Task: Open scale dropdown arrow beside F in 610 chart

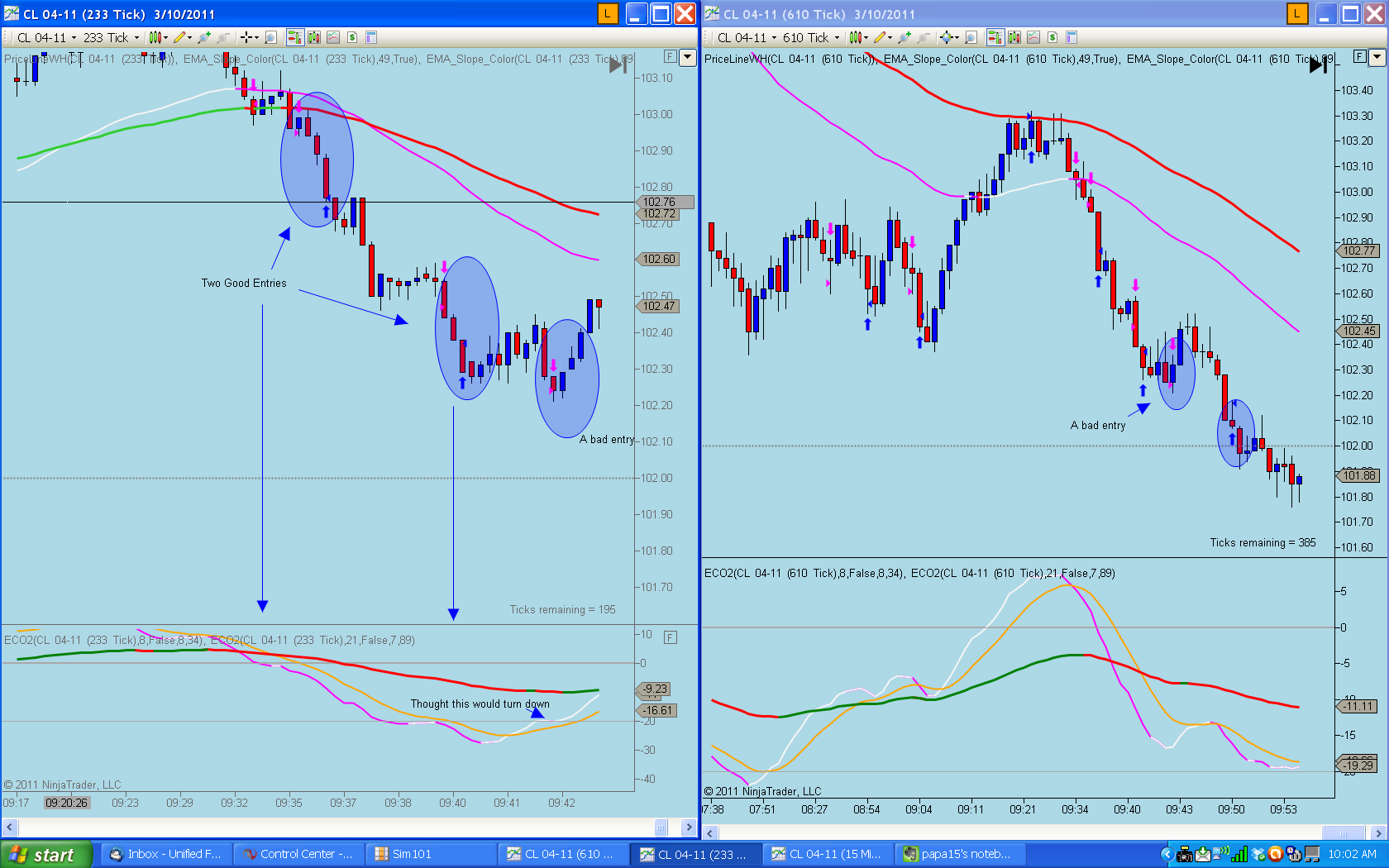Action: (1377, 57)
